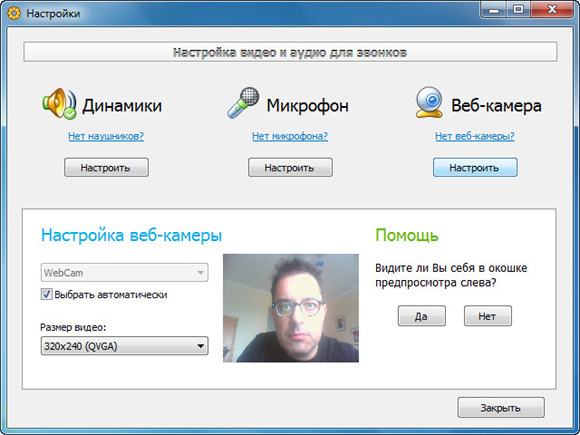Click Настроить button under Веб-камера
The height and width of the screenshot is (435, 580).
475,168
